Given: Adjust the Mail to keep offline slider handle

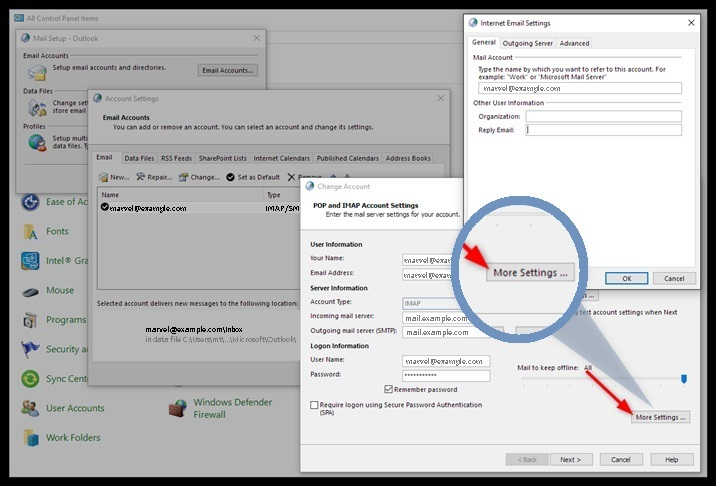Looking at the screenshot, I should (x=684, y=379).
